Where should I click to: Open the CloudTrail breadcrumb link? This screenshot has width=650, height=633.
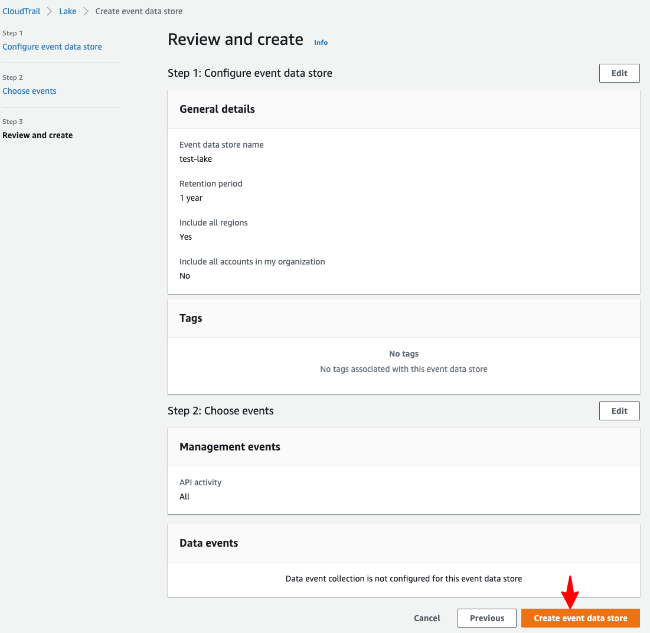21,11
